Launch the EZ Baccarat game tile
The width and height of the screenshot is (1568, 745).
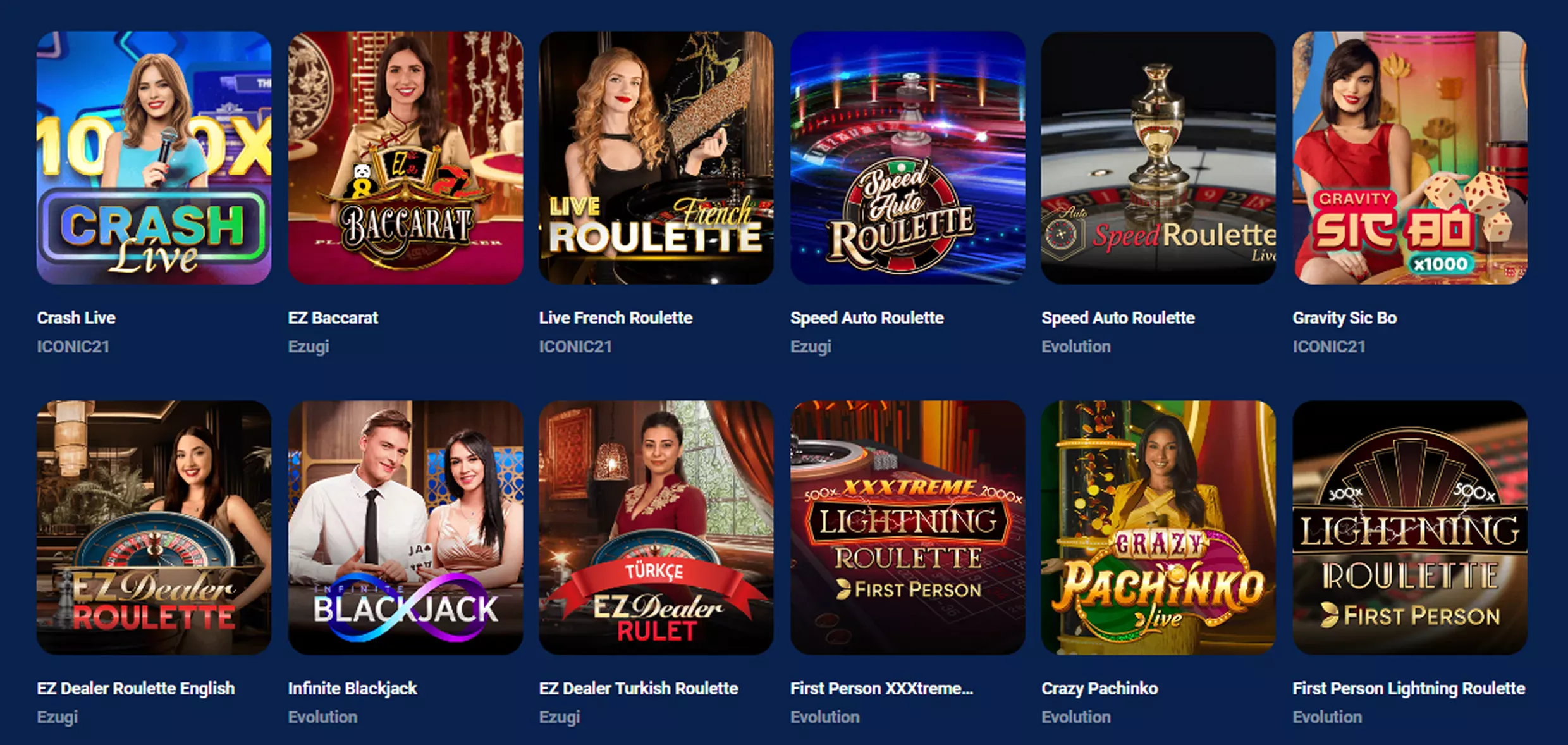[405, 157]
